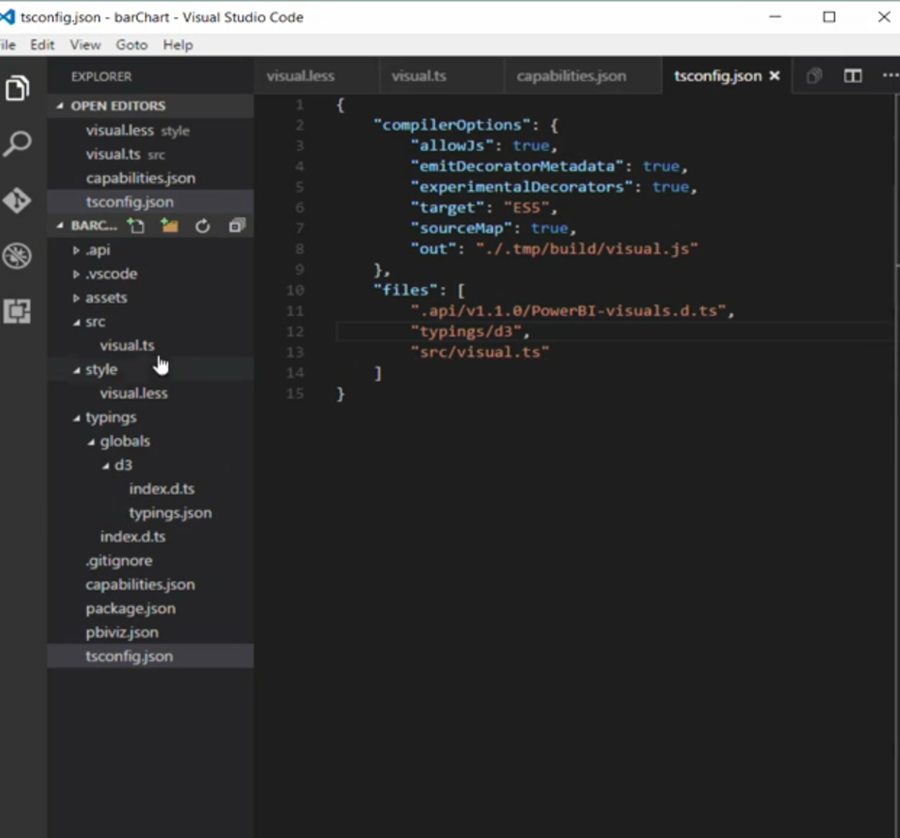Refresh the explorer file tree

coord(202,226)
